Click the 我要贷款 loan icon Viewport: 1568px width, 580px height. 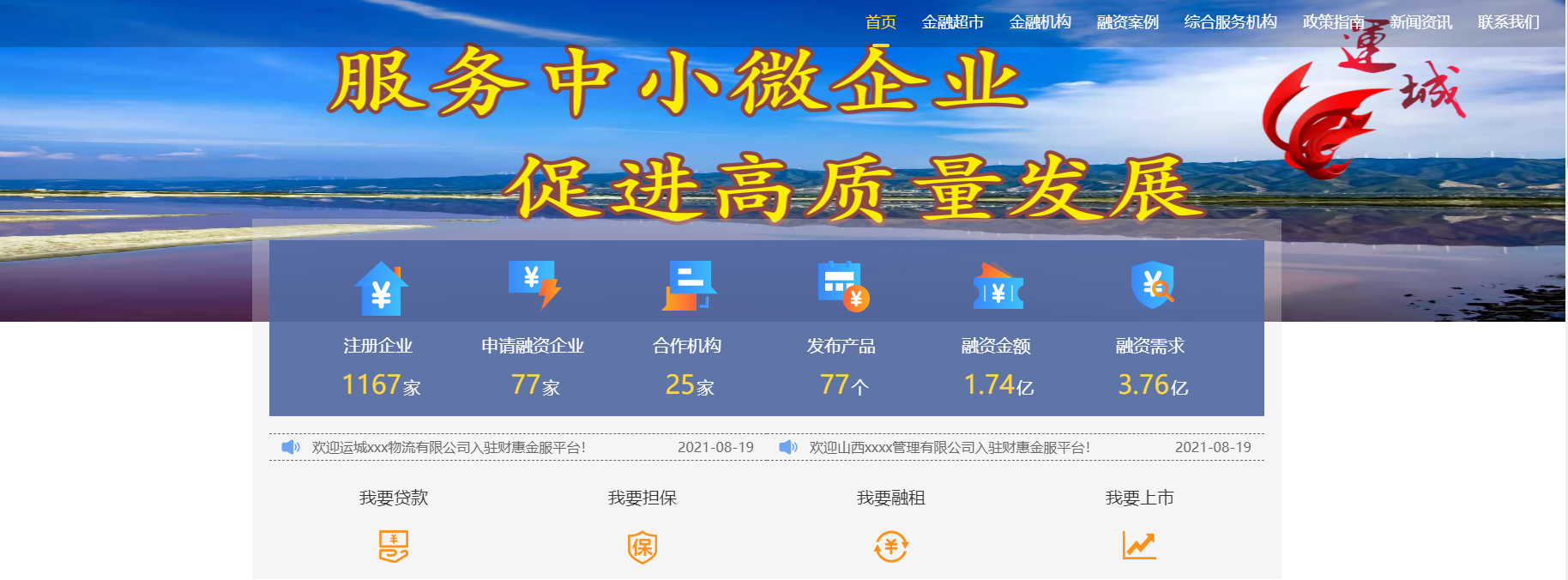point(394,546)
